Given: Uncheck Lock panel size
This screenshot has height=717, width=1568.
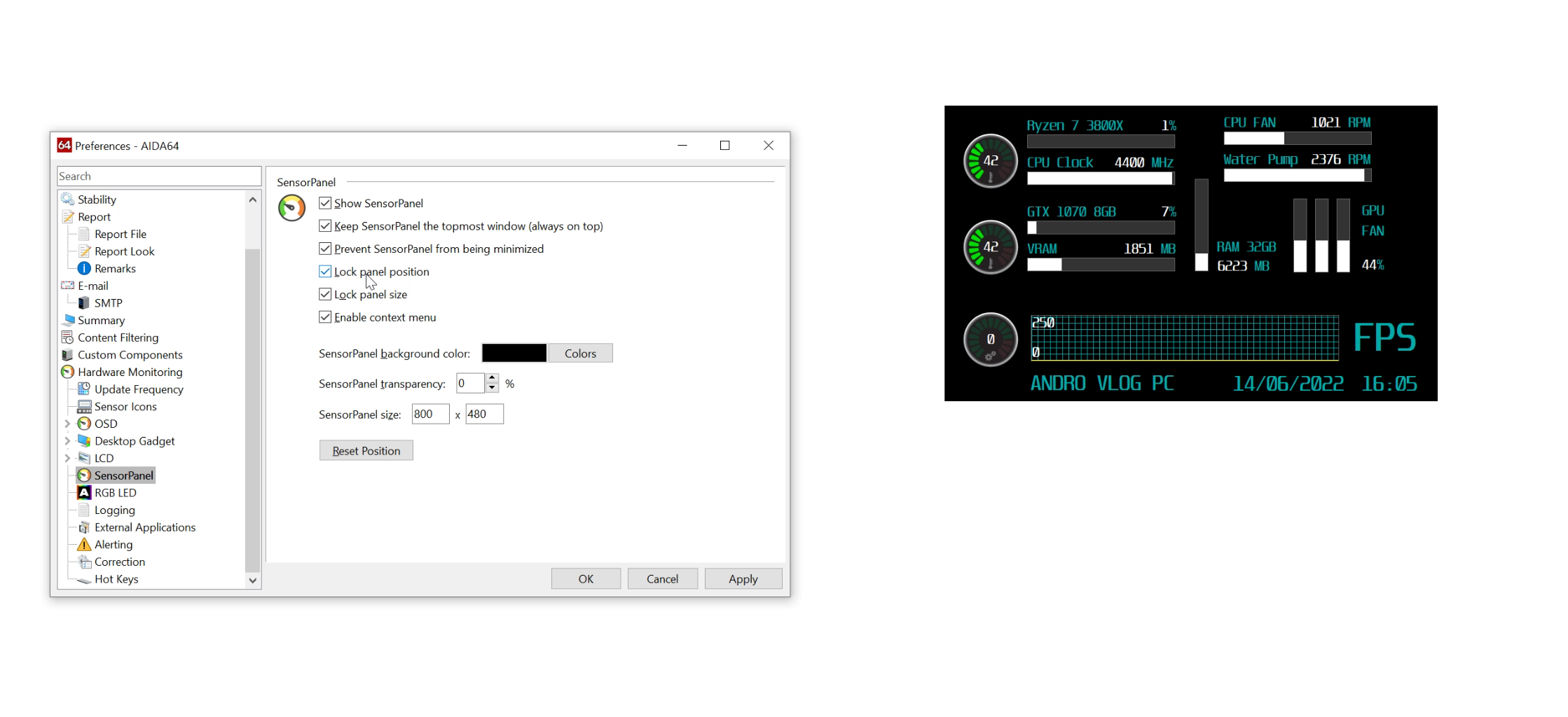Looking at the screenshot, I should (325, 294).
